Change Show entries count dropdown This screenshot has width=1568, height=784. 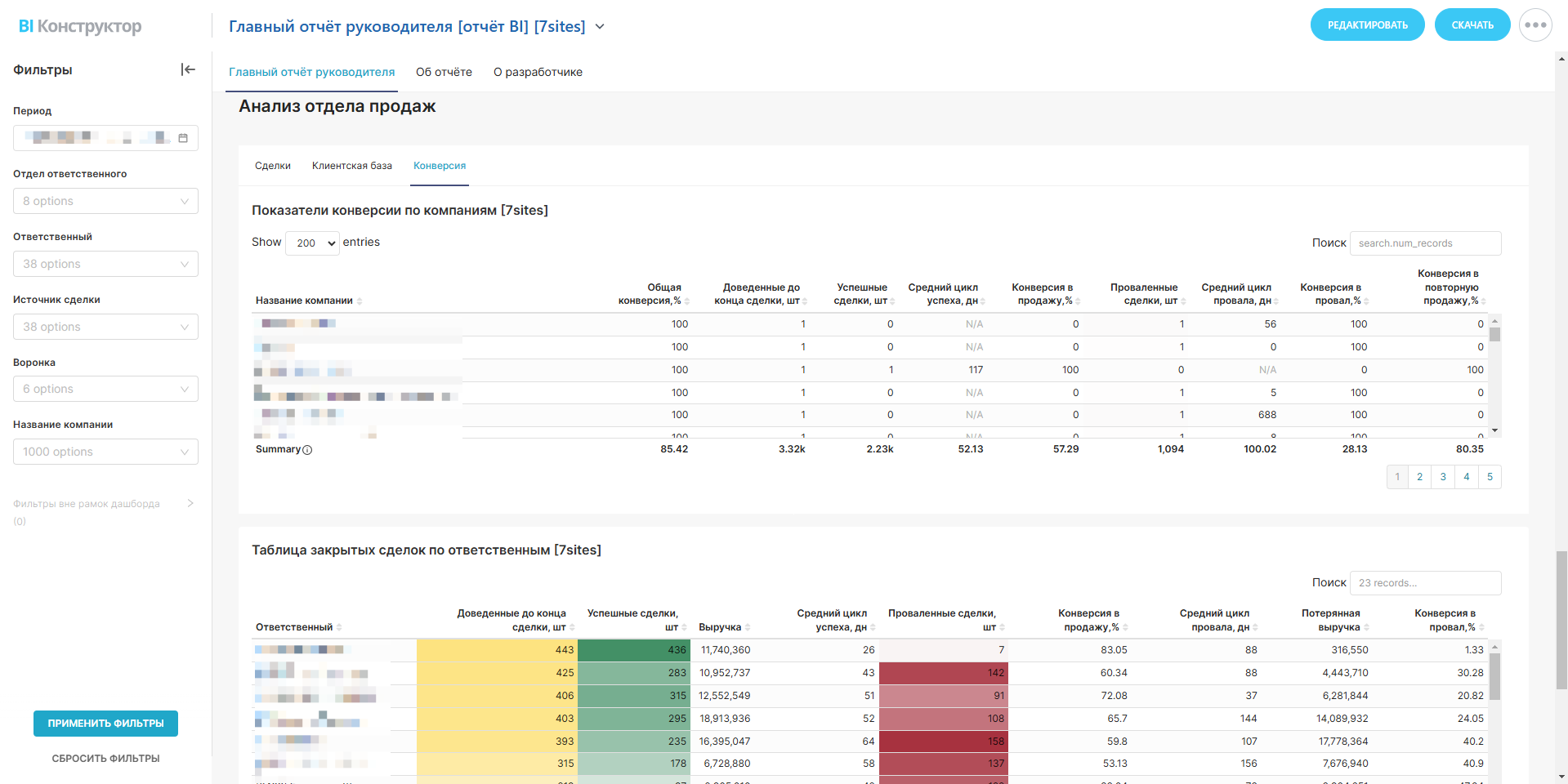coord(312,243)
